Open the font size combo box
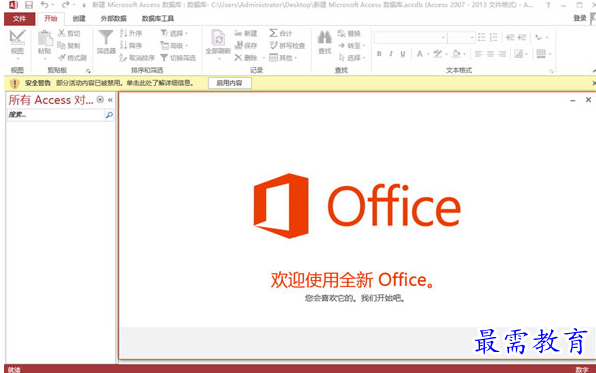The height and width of the screenshot is (373, 596). click(461, 37)
